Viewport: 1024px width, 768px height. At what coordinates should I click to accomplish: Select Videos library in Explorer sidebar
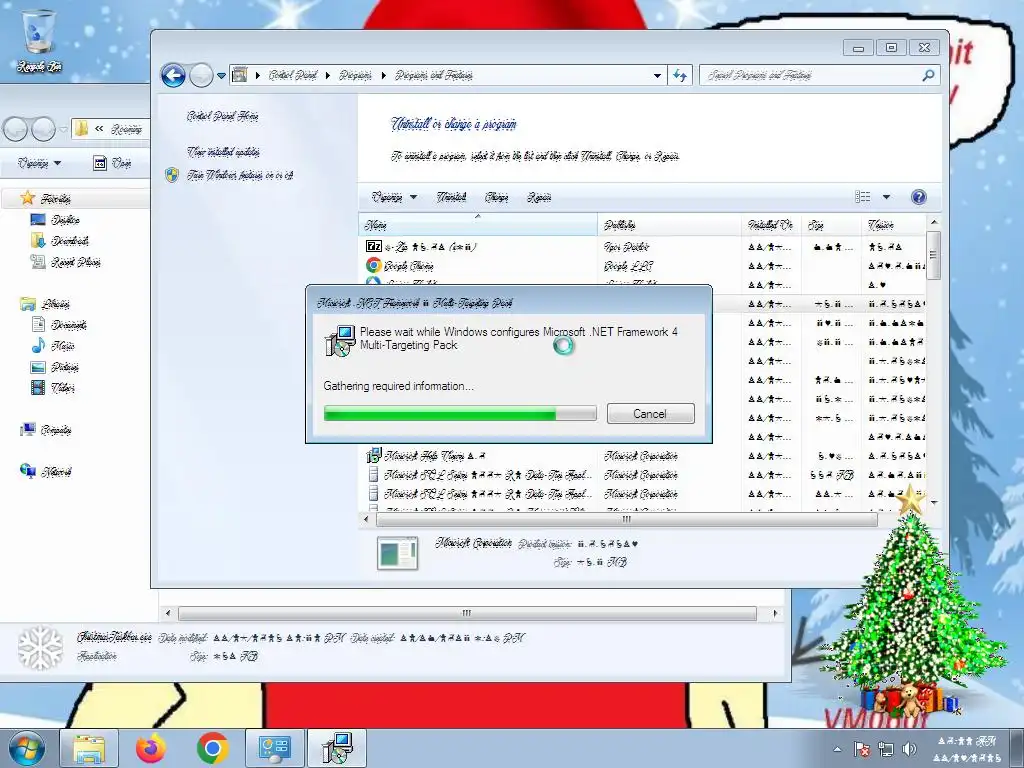(x=63, y=388)
